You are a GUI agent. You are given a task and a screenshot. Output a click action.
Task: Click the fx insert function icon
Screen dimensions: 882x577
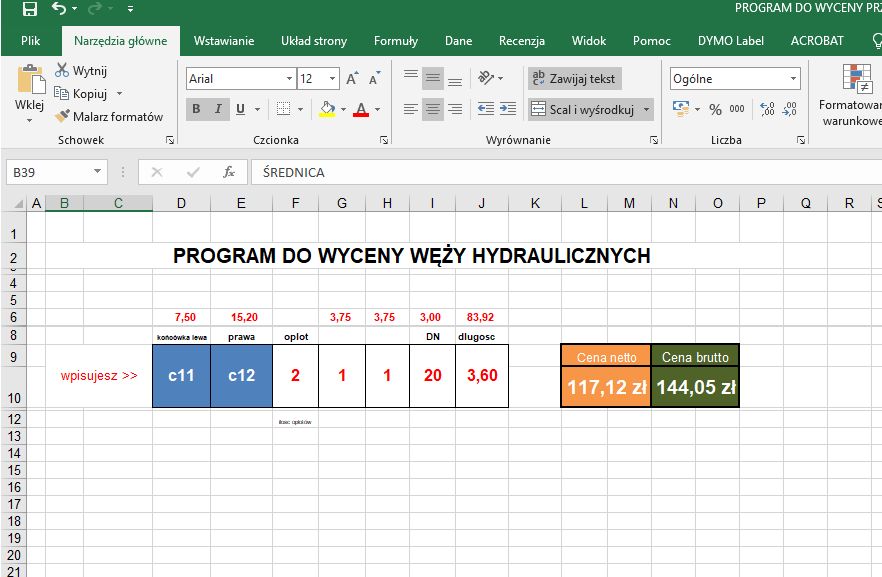coord(229,172)
